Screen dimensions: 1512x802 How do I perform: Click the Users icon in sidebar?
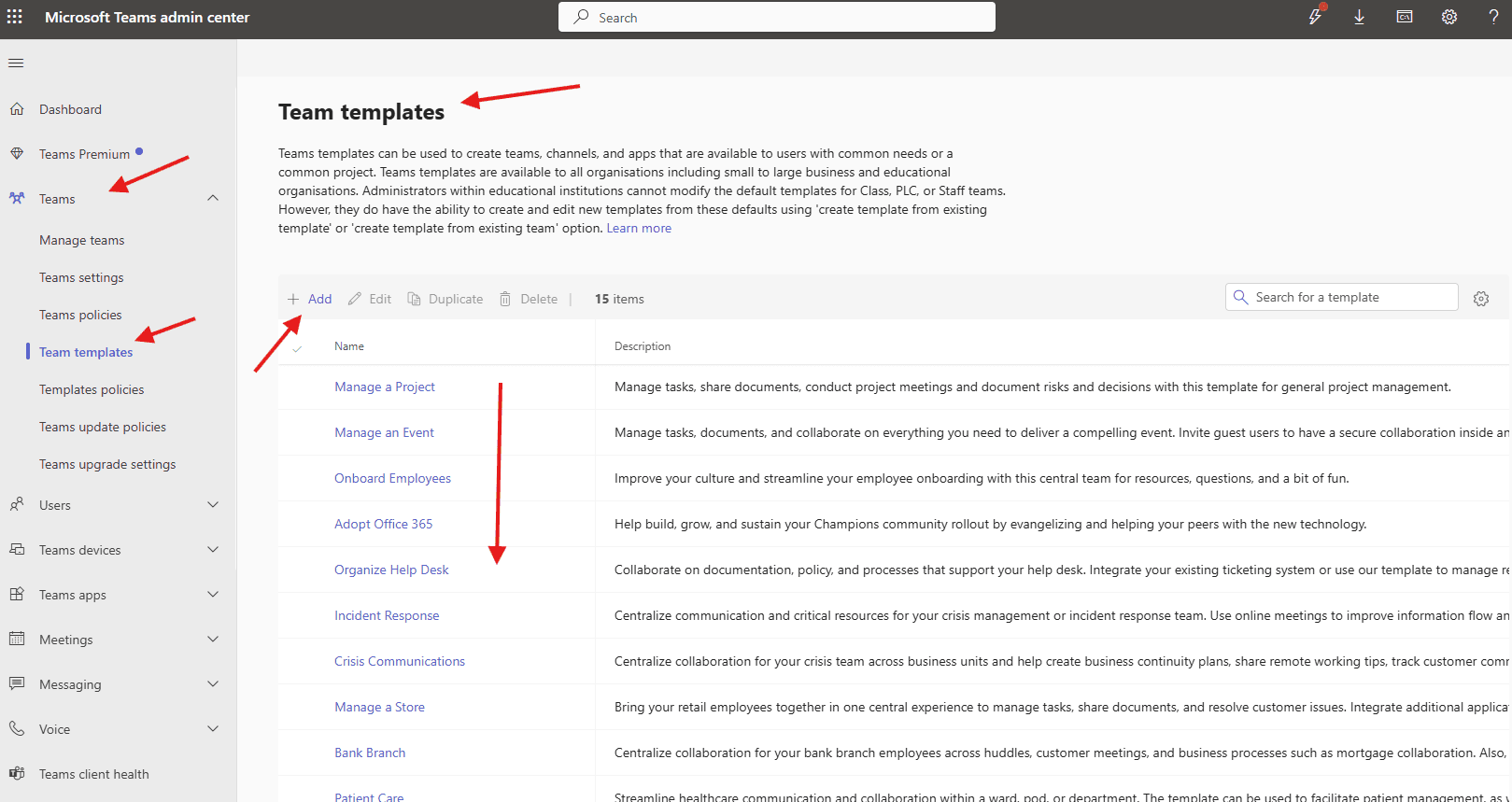pos(17,505)
